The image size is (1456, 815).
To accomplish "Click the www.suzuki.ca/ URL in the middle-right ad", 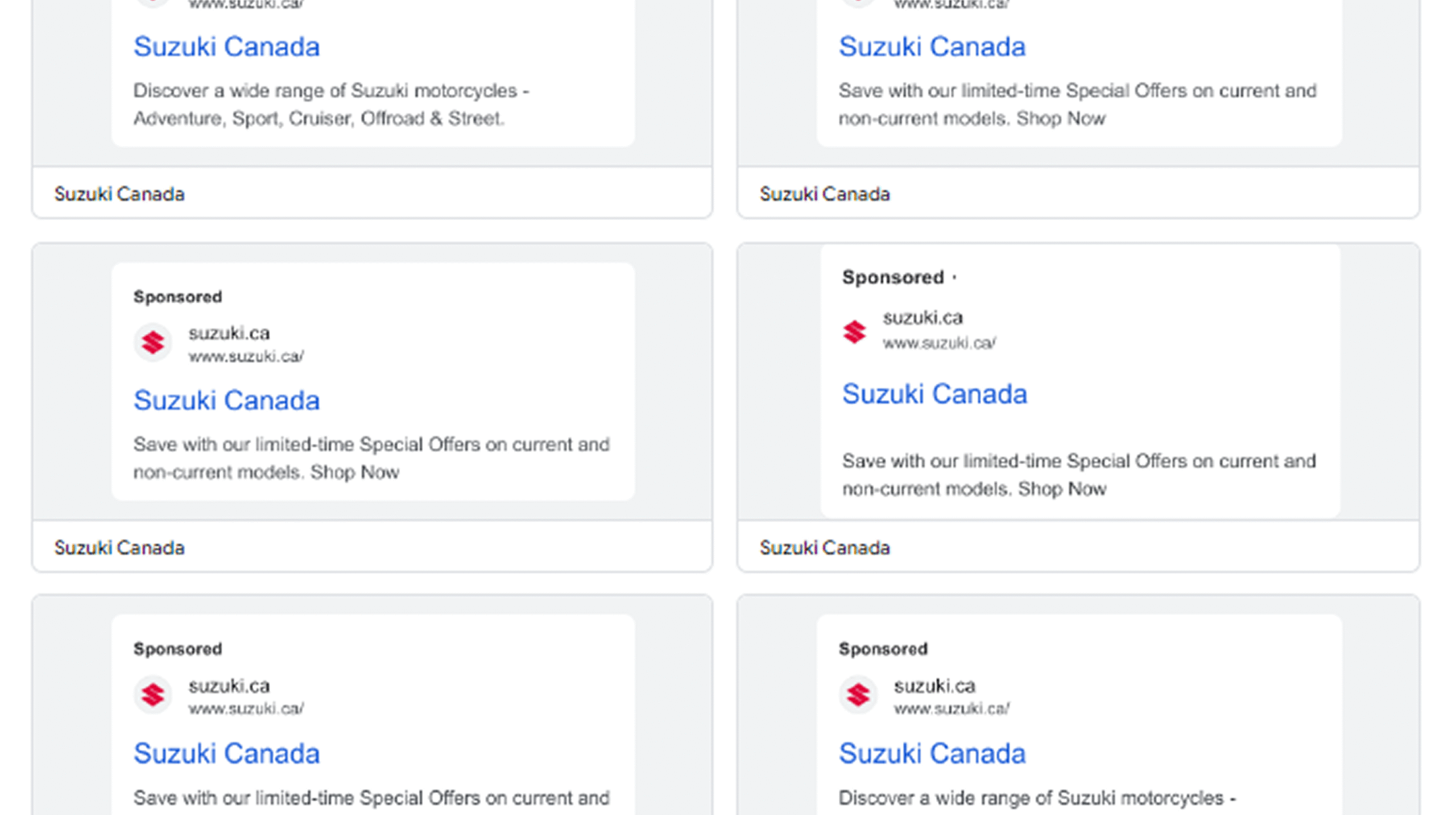I will click(x=939, y=344).
